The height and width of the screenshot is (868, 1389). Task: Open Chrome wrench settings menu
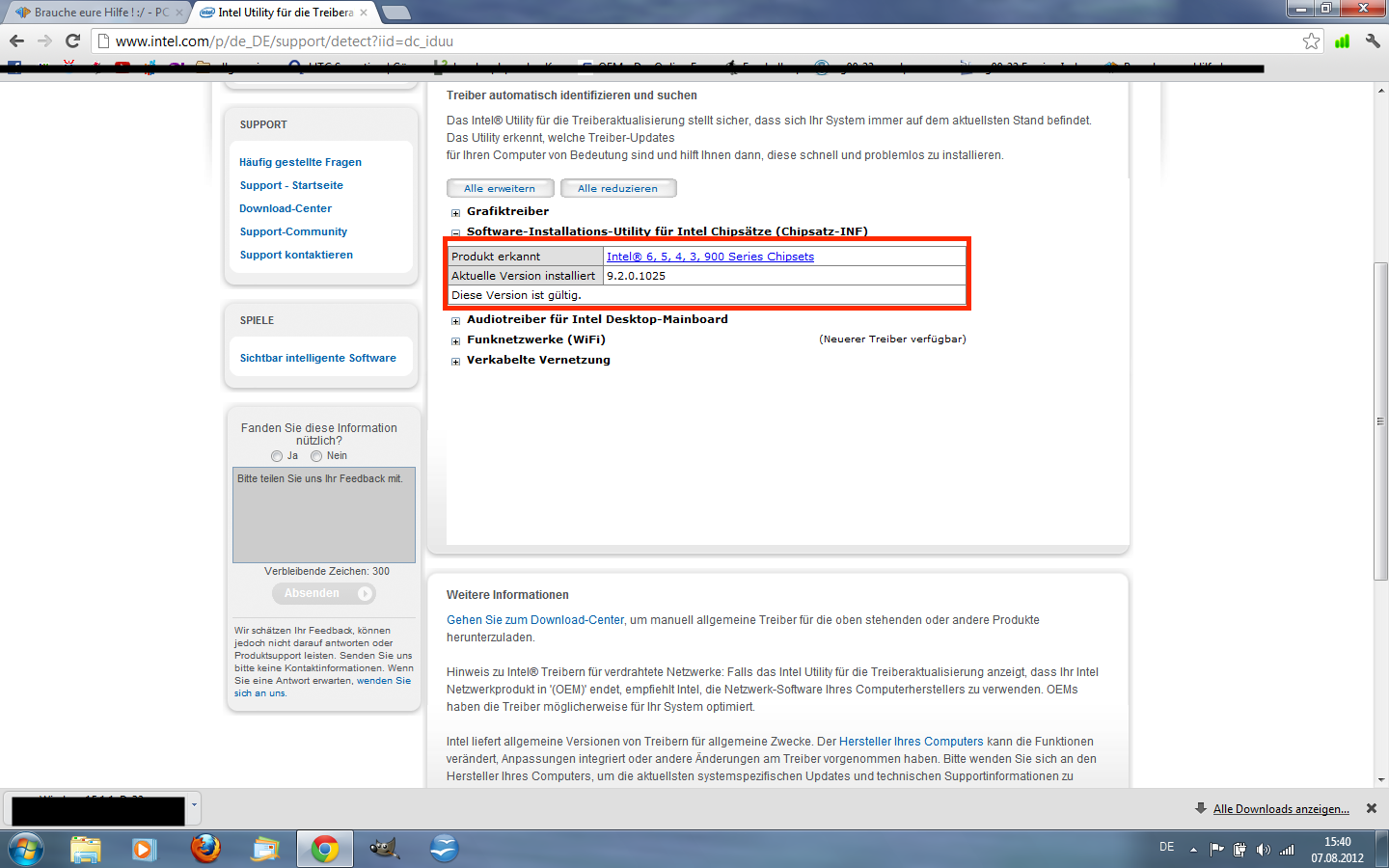pos(1373,41)
